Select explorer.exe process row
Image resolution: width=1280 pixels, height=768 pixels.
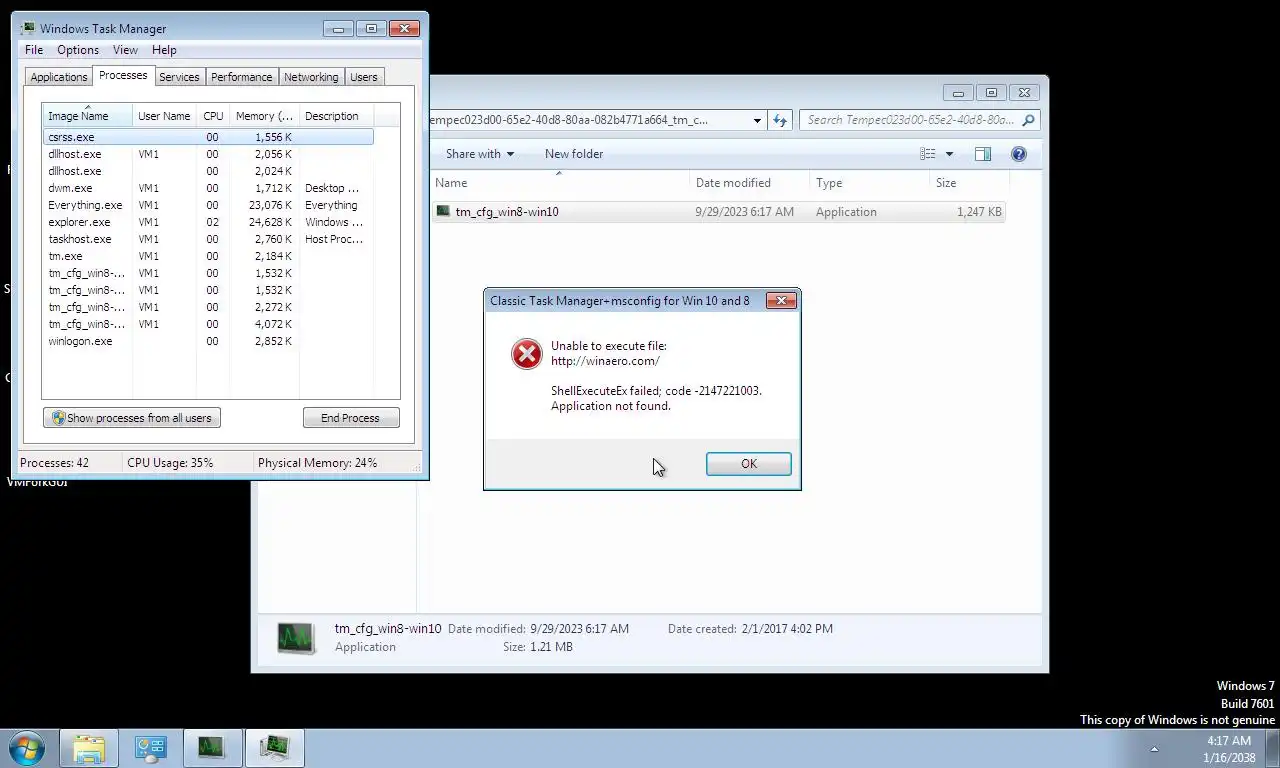[x=209, y=222]
